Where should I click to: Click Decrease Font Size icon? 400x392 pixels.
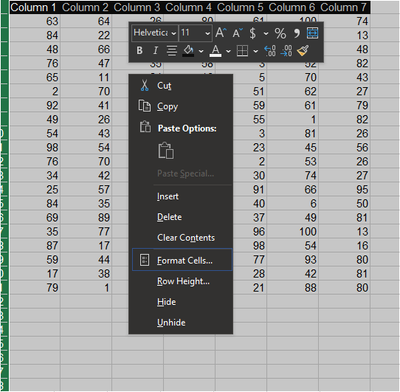click(x=237, y=33)
